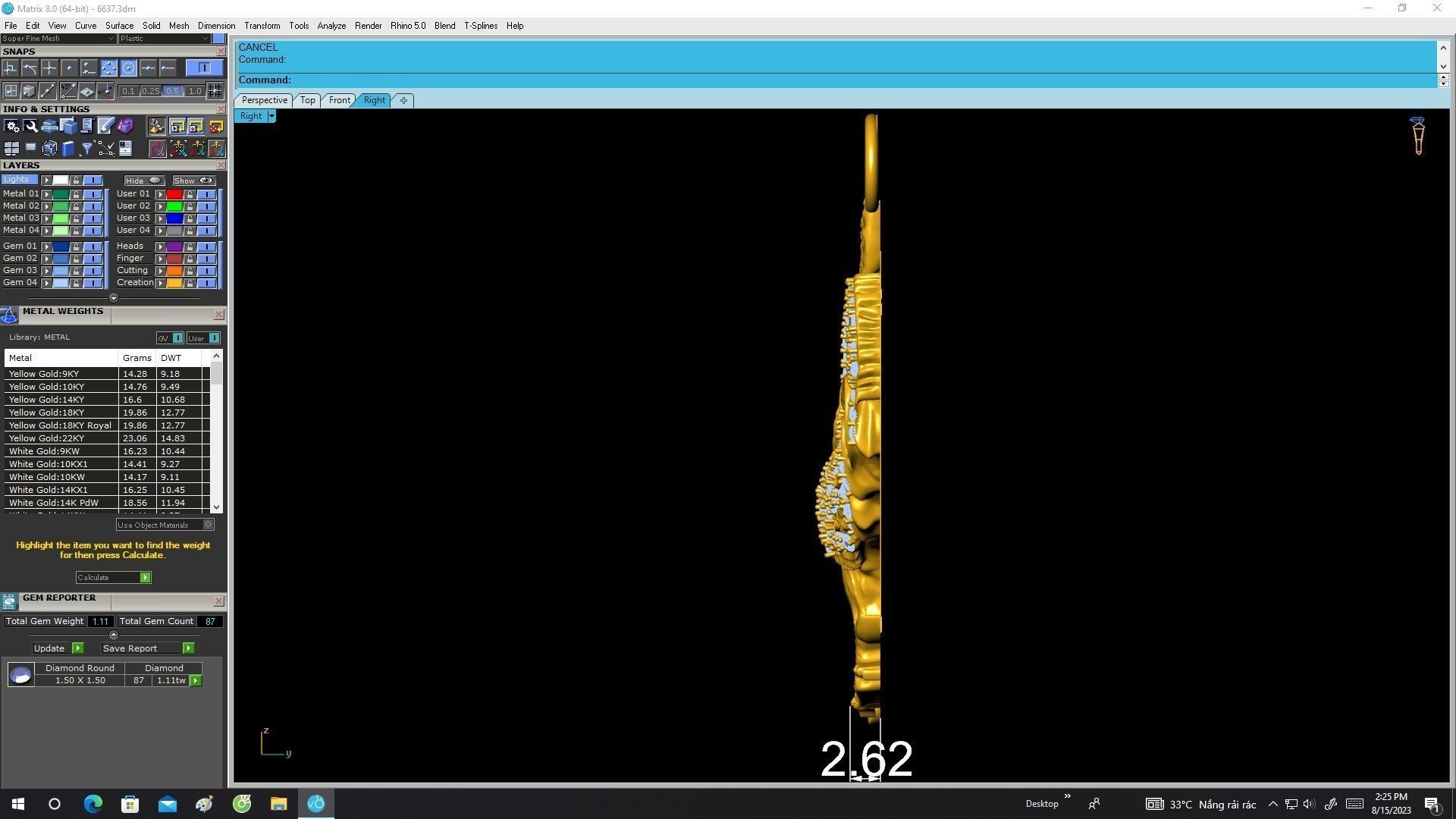This screenshot has width=1456, height=819.
Task: Open the T-Splines menu
Action: point(480,26)
